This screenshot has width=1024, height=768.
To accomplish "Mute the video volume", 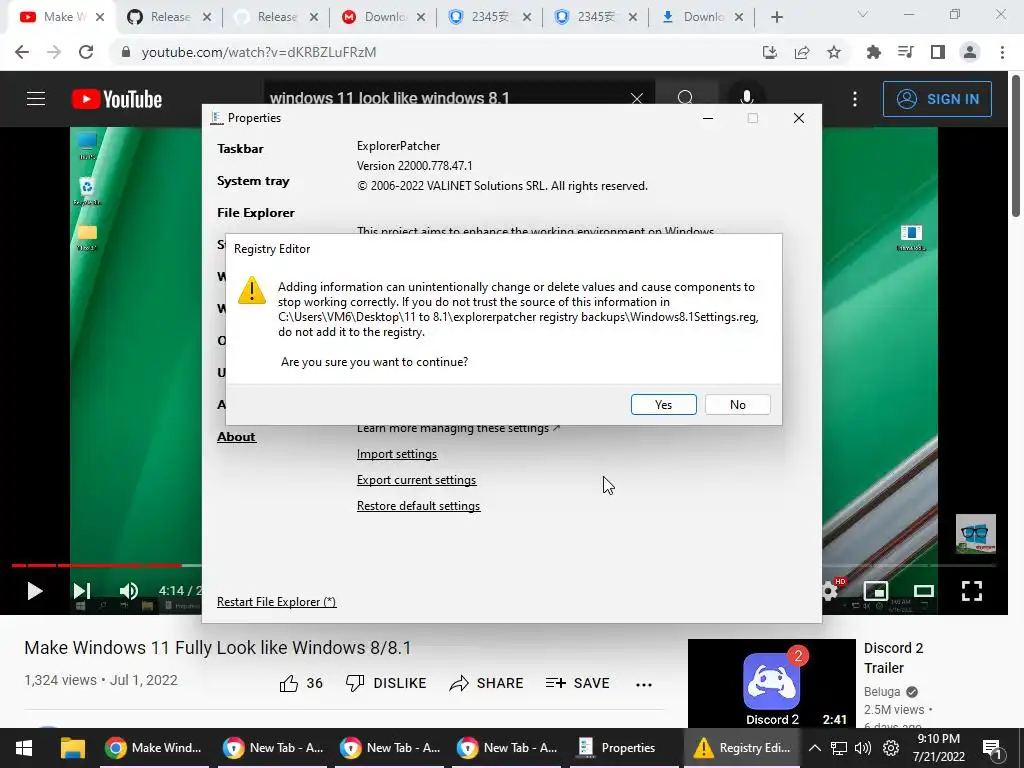I will [129, 591].
